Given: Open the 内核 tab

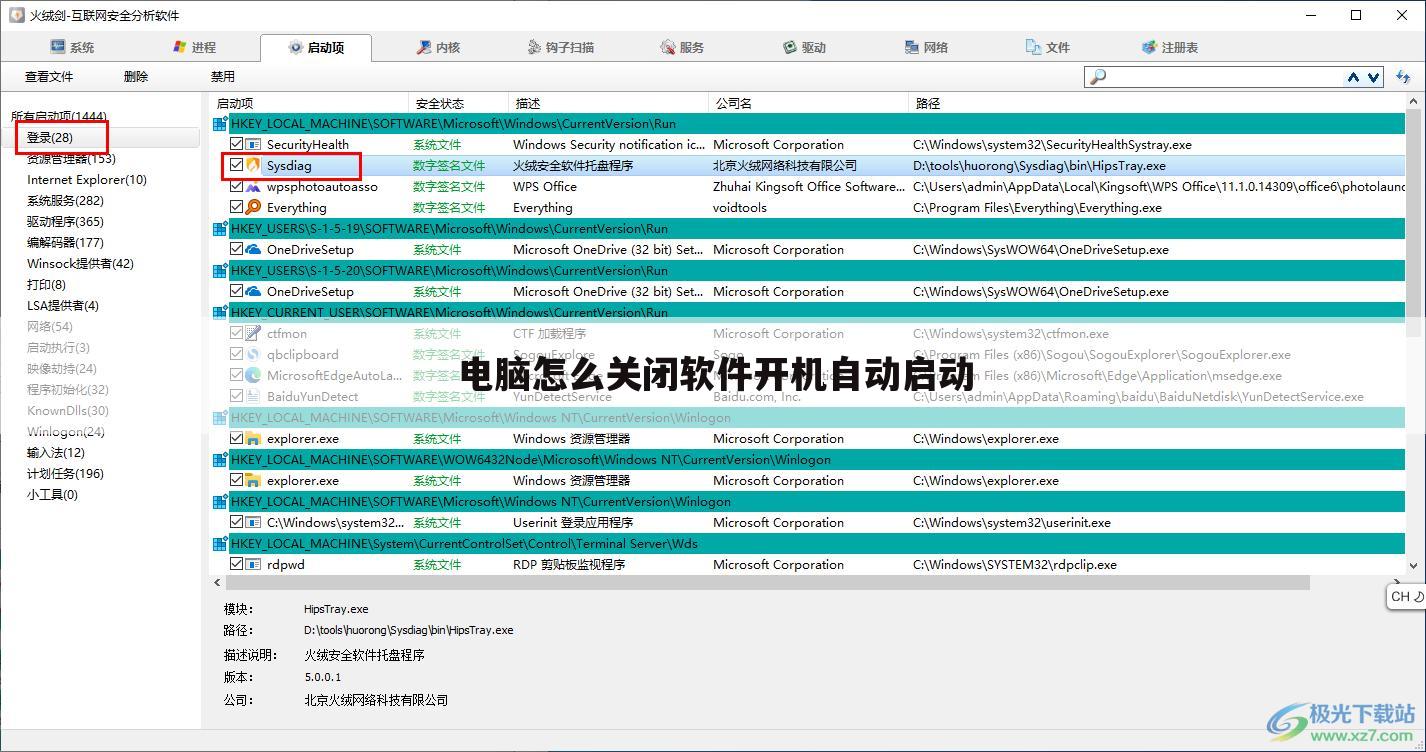Looking at the screenshot, I should 437,47.
